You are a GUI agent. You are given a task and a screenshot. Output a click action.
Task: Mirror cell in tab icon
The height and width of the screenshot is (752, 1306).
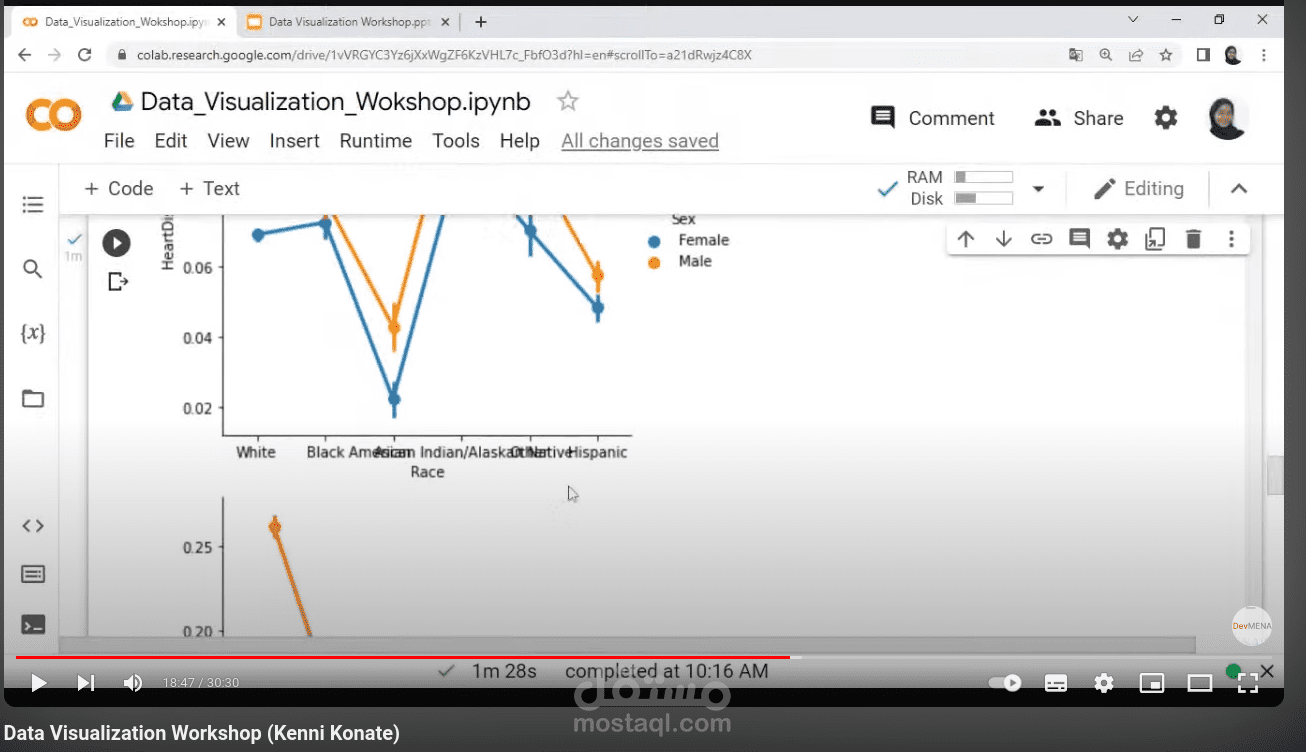(1155, 239)
